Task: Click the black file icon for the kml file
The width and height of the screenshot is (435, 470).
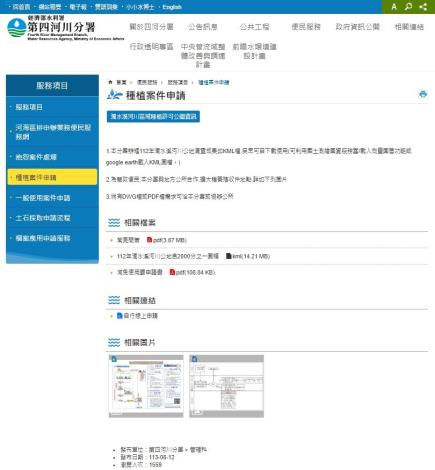Action: point(228,256)
